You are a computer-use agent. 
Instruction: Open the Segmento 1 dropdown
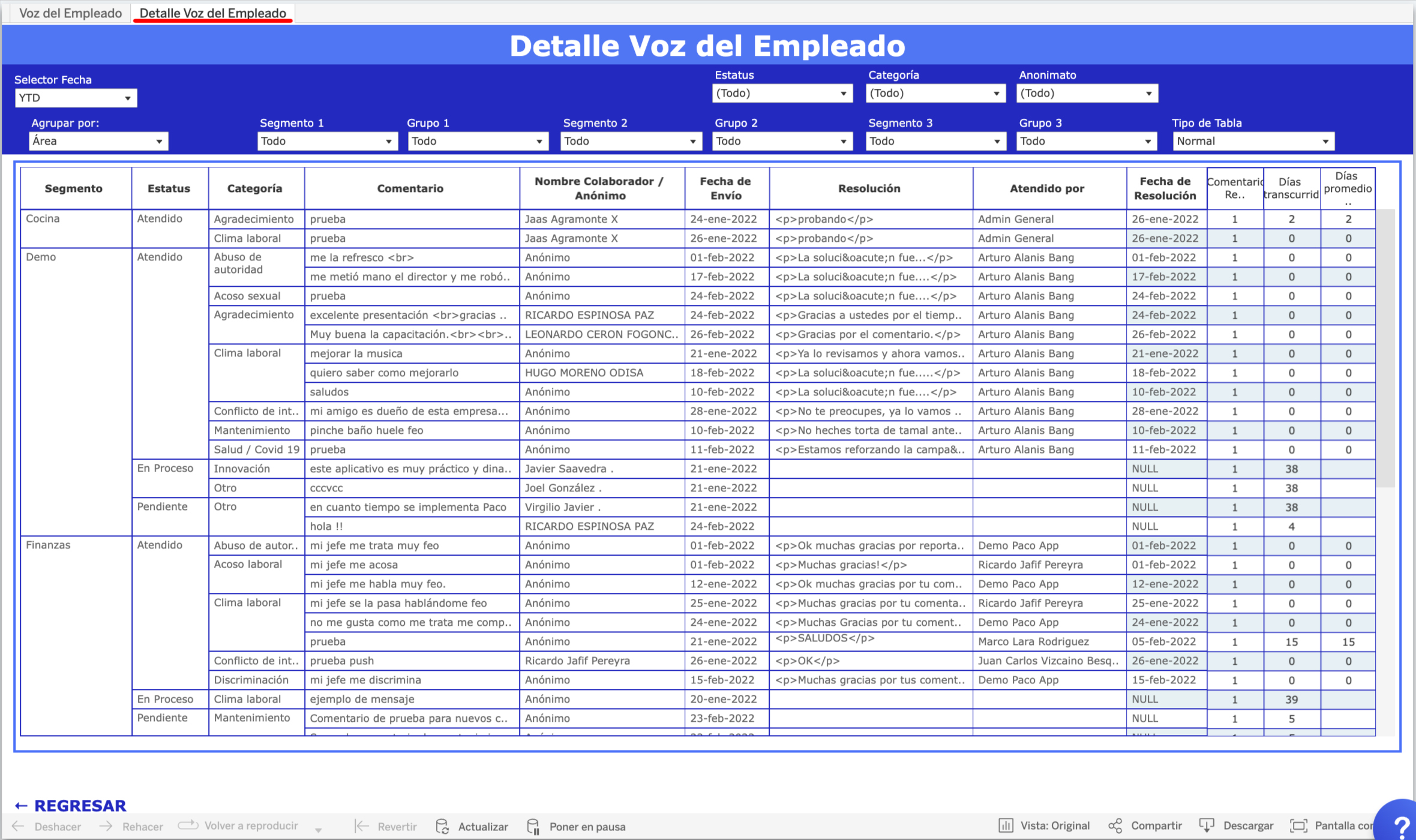pyautogui.click(x=328, y=141)
